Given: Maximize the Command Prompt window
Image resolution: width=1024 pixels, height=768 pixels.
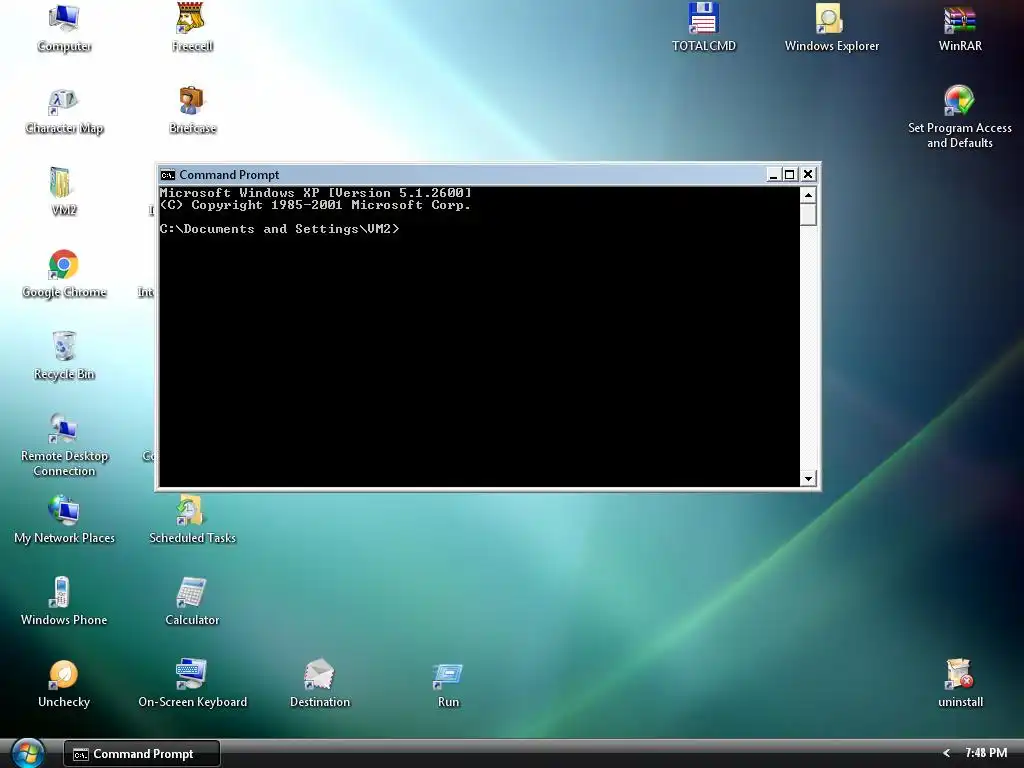Looking at the screenshot, I should (790, 174).
